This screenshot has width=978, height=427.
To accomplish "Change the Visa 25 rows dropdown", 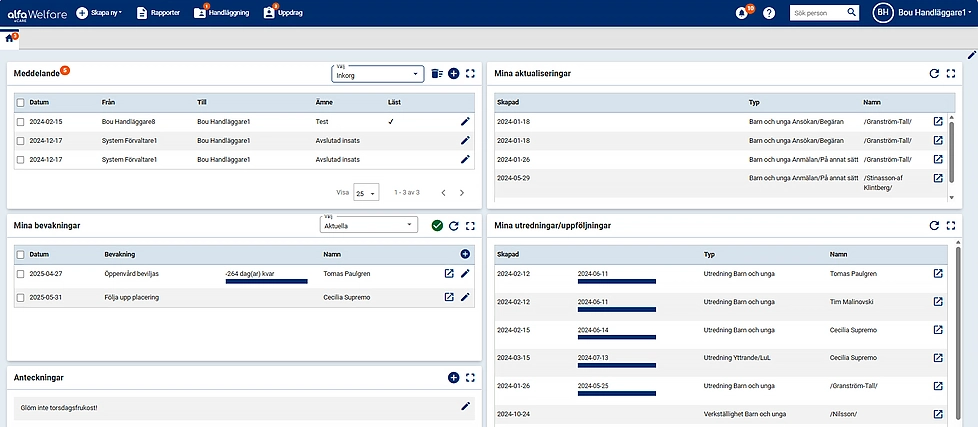I will [365, 192].
